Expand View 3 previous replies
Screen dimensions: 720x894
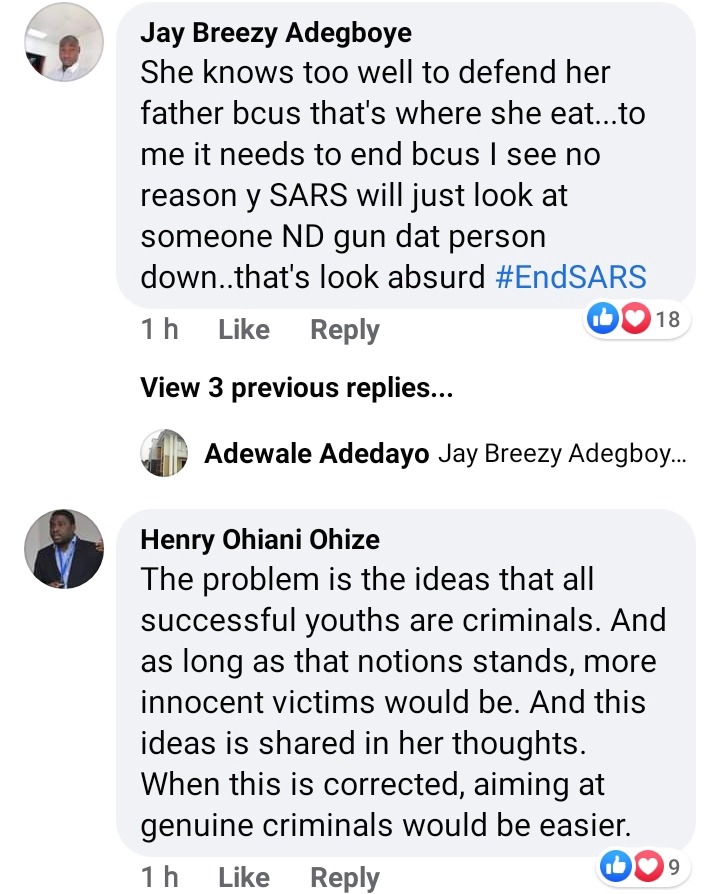click(297, 388)
